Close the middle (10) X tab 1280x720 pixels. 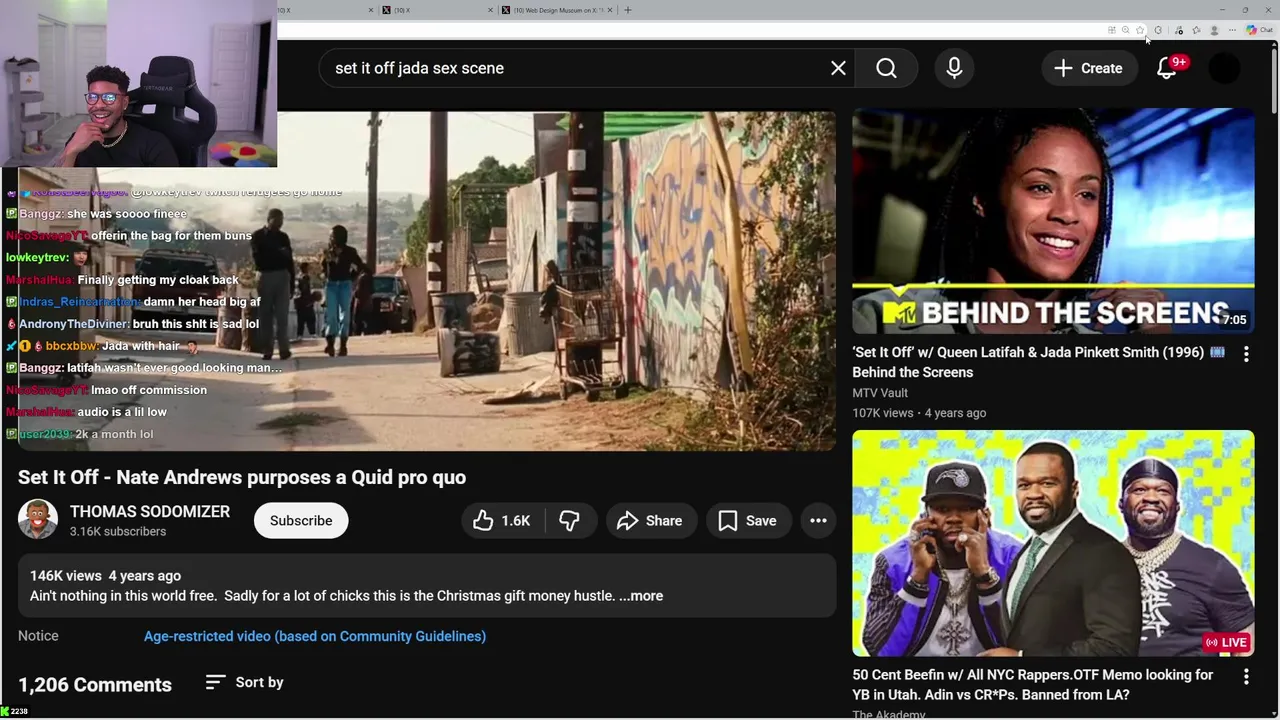click(x=490, y=10)
